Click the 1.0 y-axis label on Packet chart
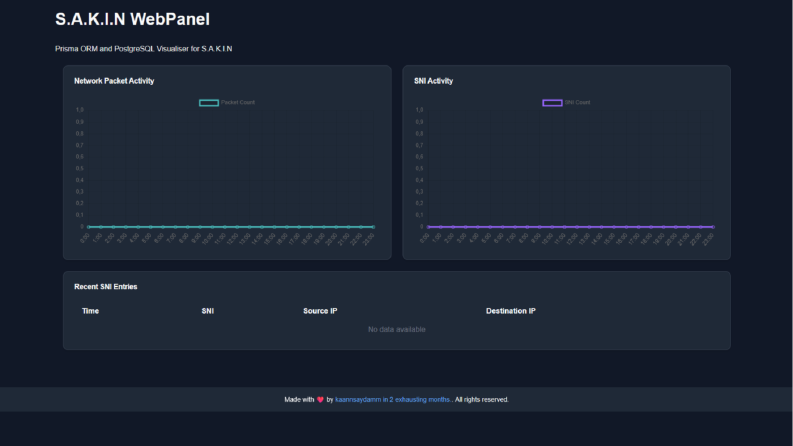Screen dimensions: 793x446 click(x=80, y=110)
